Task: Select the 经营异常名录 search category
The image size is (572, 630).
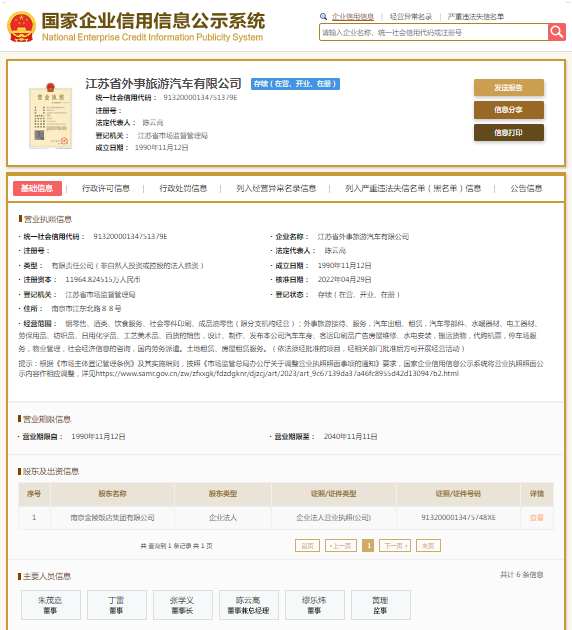Action: click(x=411, y=16)
